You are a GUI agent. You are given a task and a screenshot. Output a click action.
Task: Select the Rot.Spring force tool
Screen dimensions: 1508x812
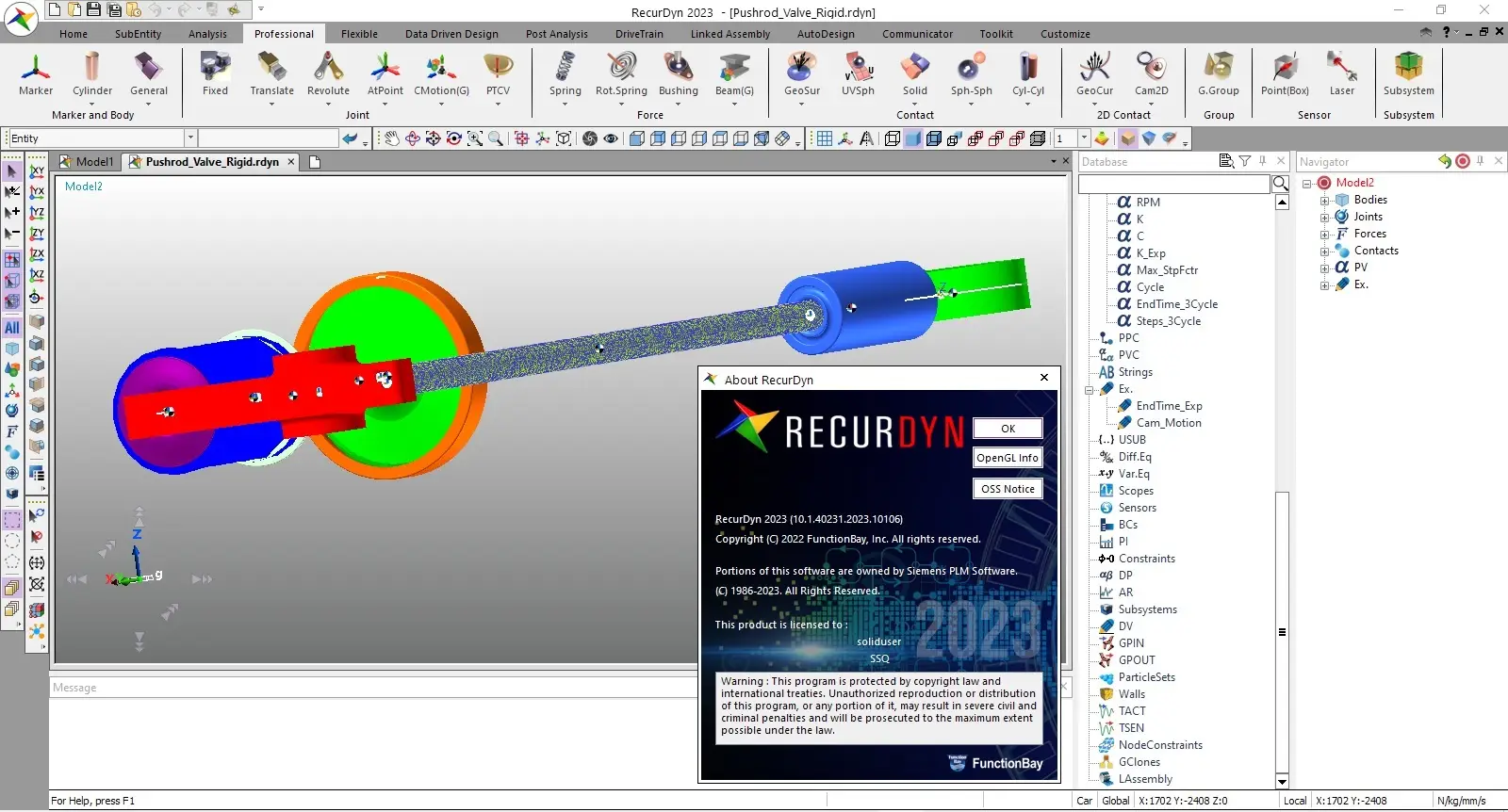coord(621,73)
